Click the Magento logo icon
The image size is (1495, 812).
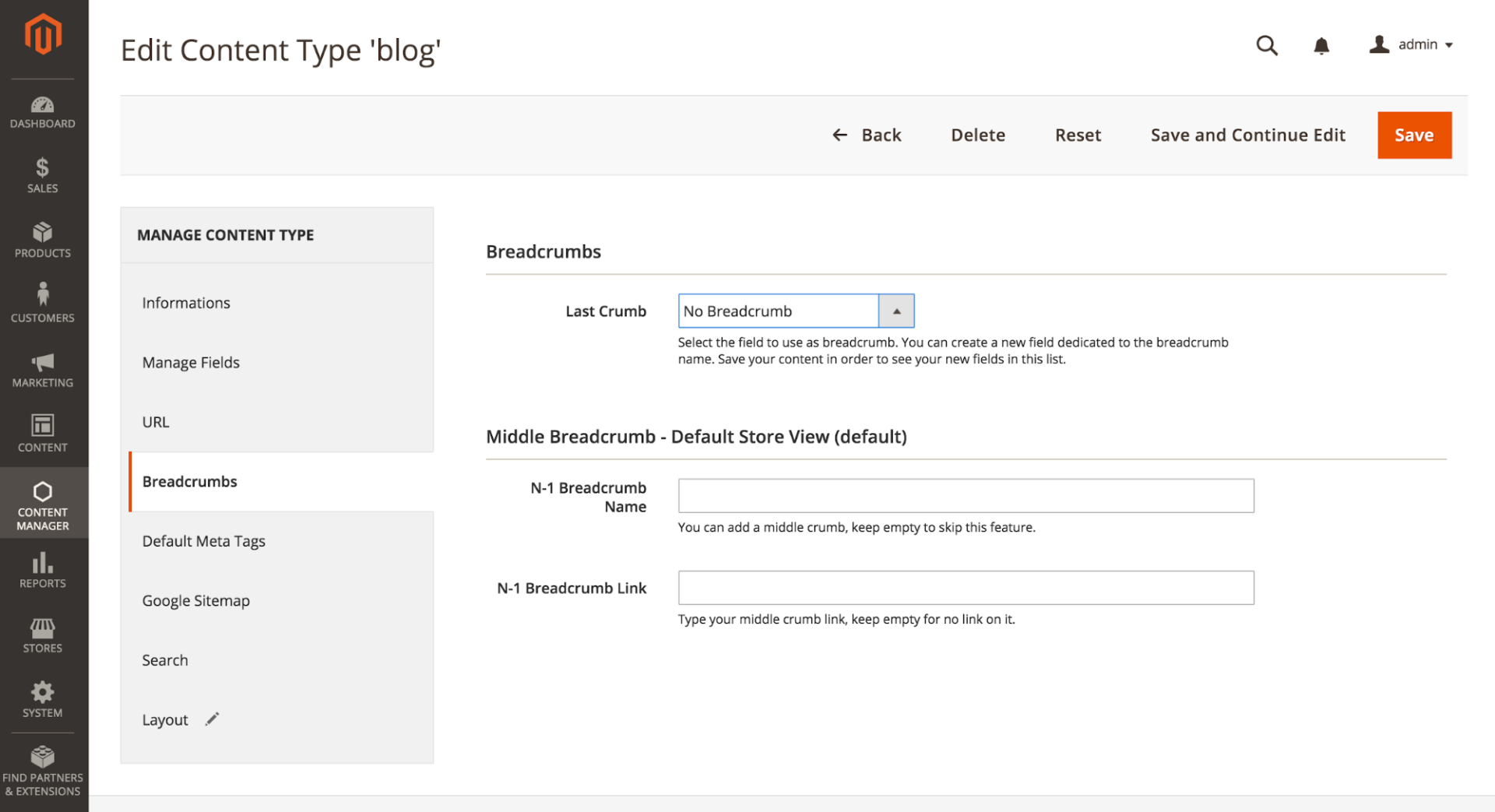coord(43,34)
